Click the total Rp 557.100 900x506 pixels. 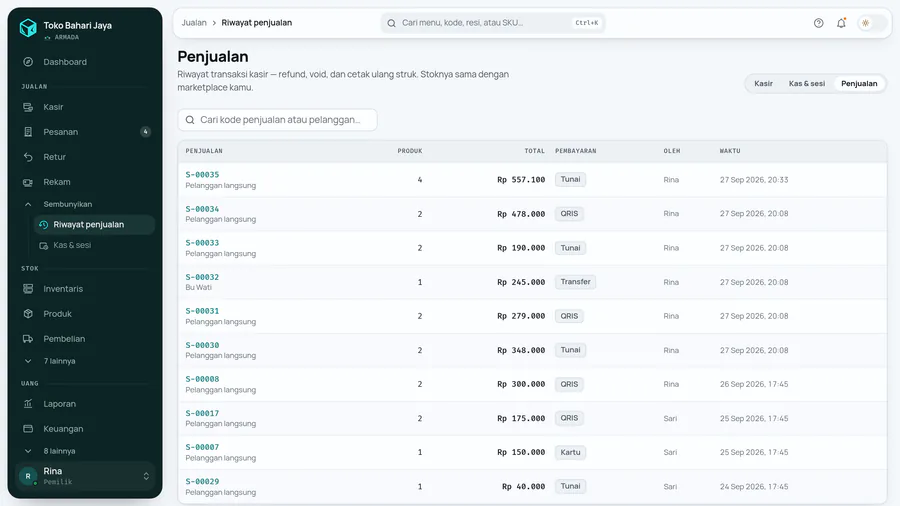(521, 180)
